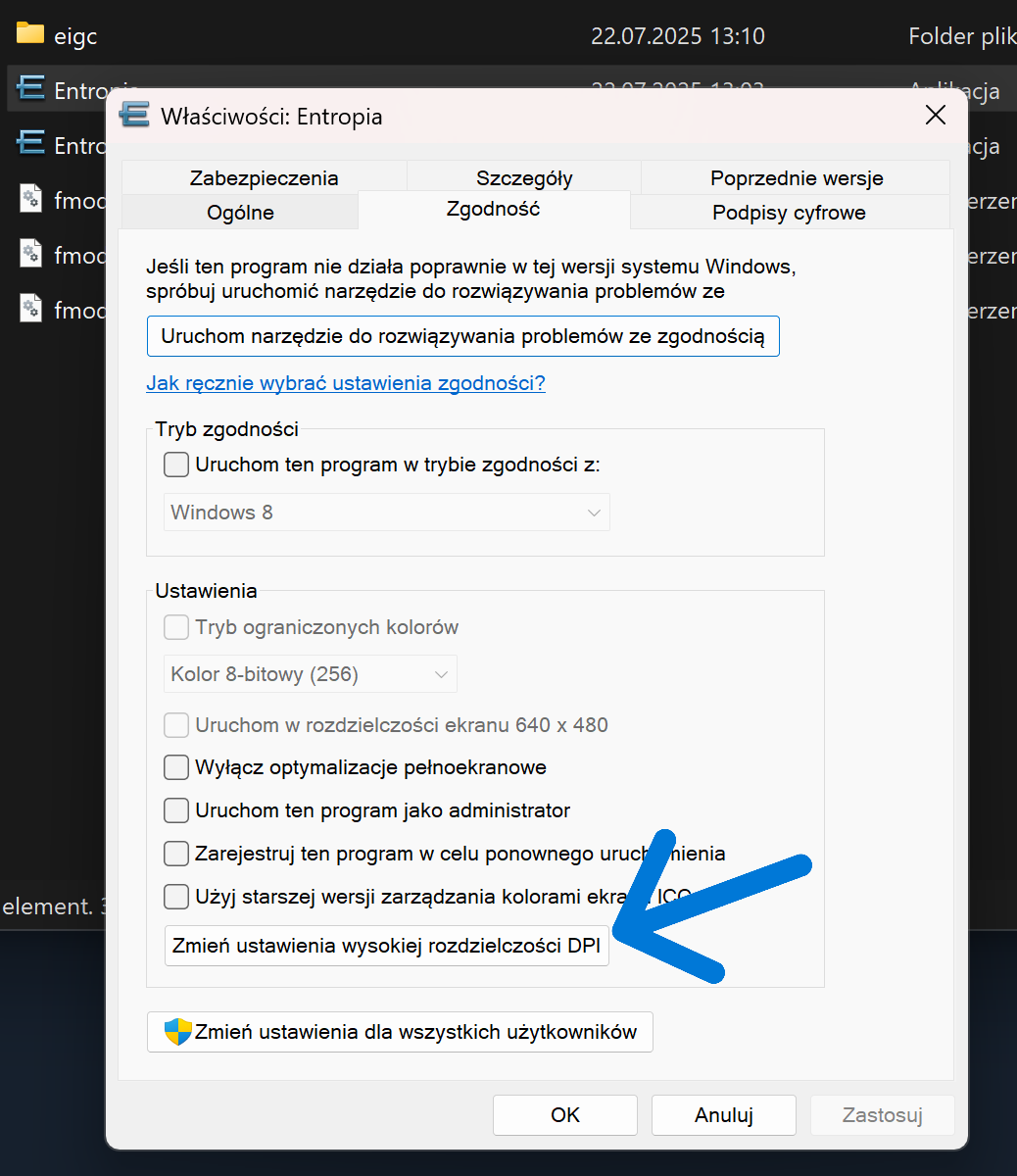Select the eigc folder name in Explorer

(75, 37)
